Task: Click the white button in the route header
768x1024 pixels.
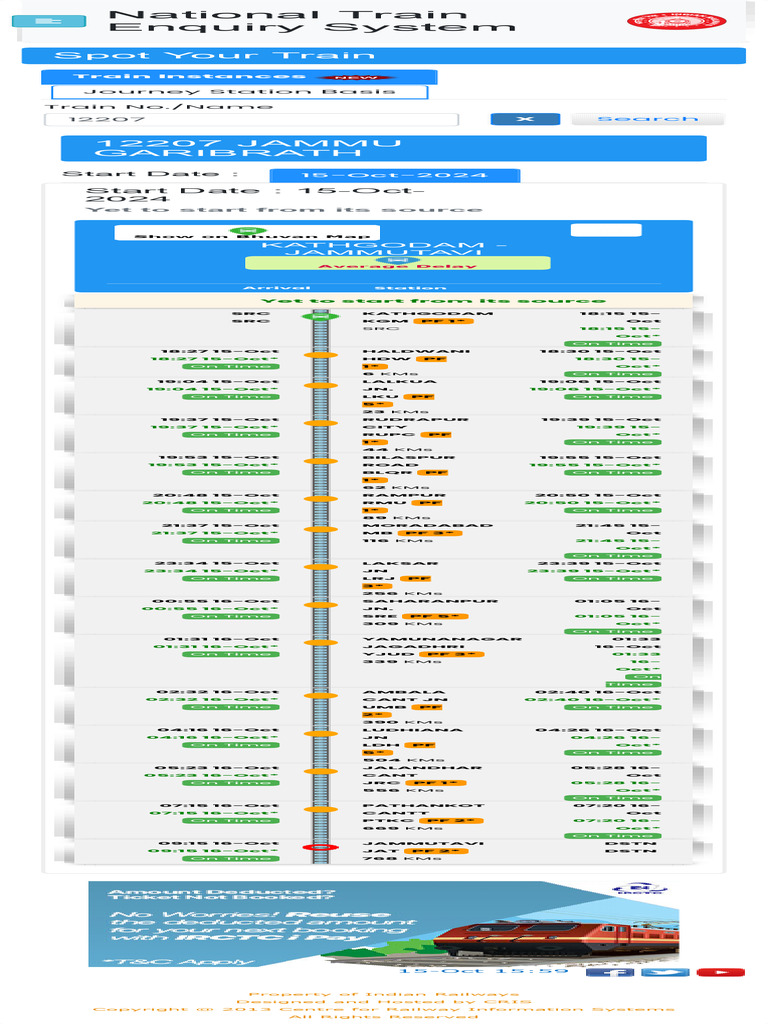Action: (x=606, y=230)
